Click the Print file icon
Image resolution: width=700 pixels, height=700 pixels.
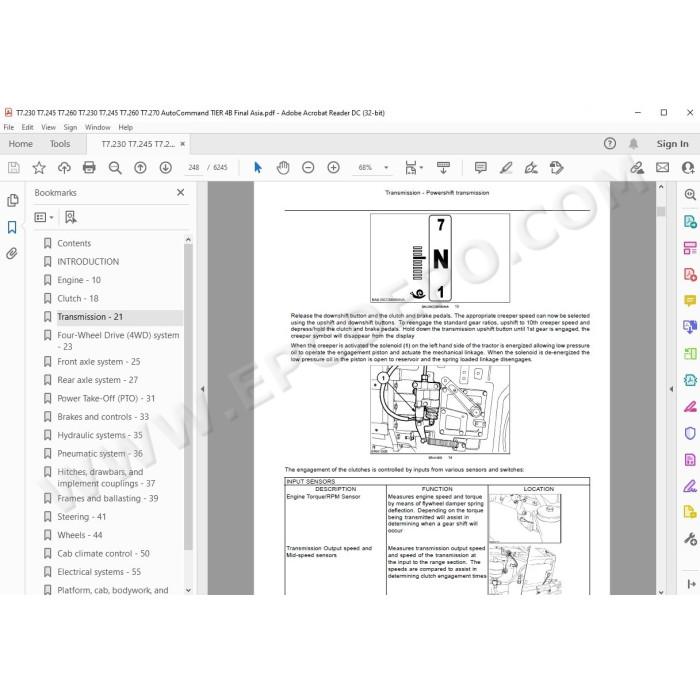pyautogui.click(x=89, y=168)
